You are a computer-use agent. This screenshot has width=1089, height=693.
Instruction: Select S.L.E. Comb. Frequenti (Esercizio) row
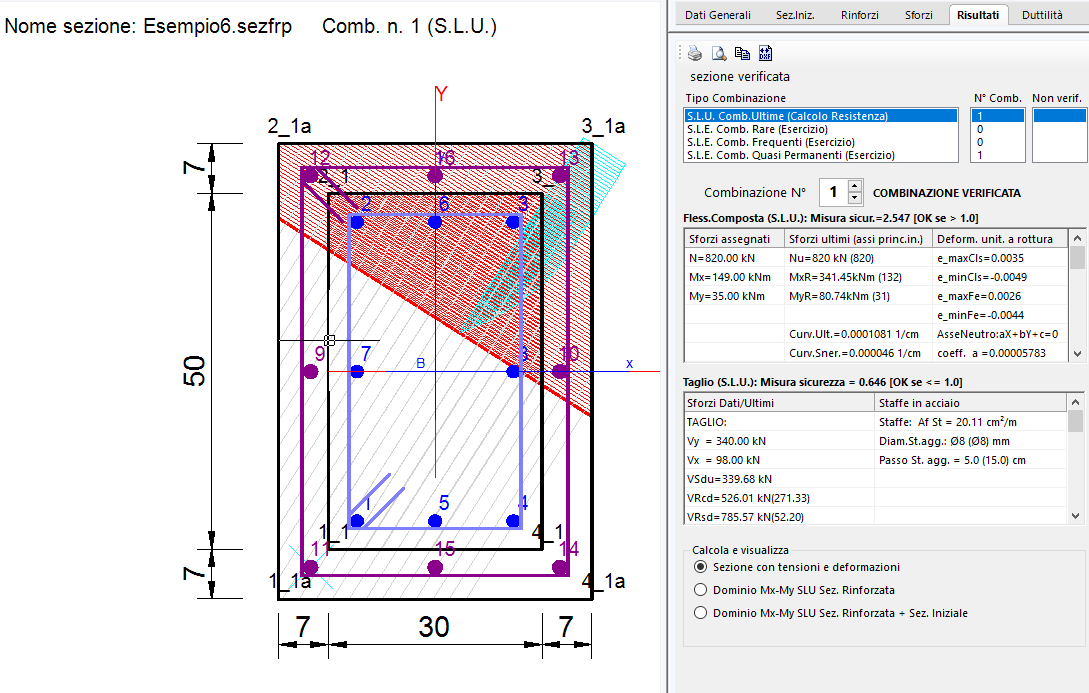tap(821, 142)
